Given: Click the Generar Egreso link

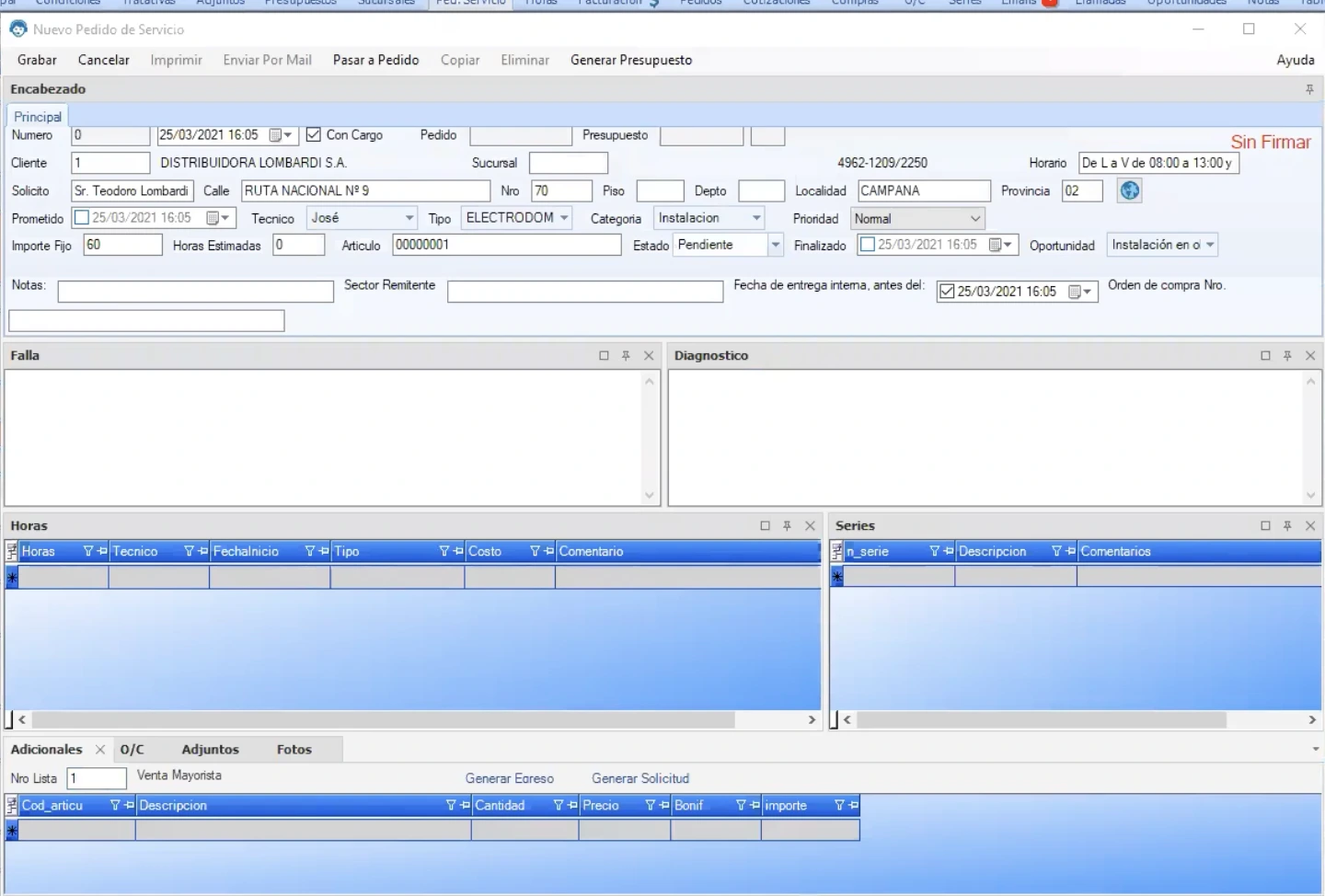Looking at the screenshot, I should pos(510,778).
